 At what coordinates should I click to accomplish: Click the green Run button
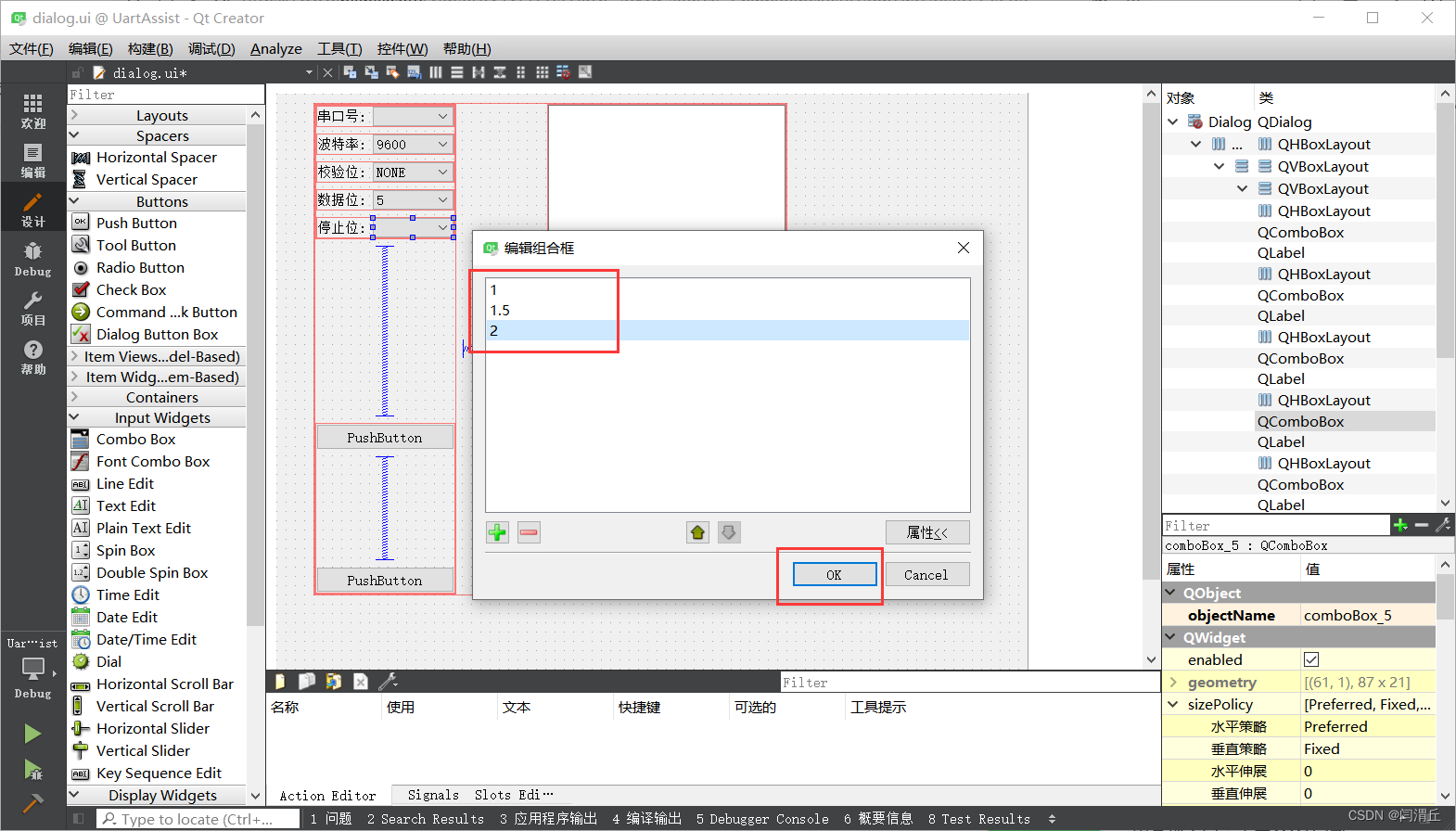point(32,734)
